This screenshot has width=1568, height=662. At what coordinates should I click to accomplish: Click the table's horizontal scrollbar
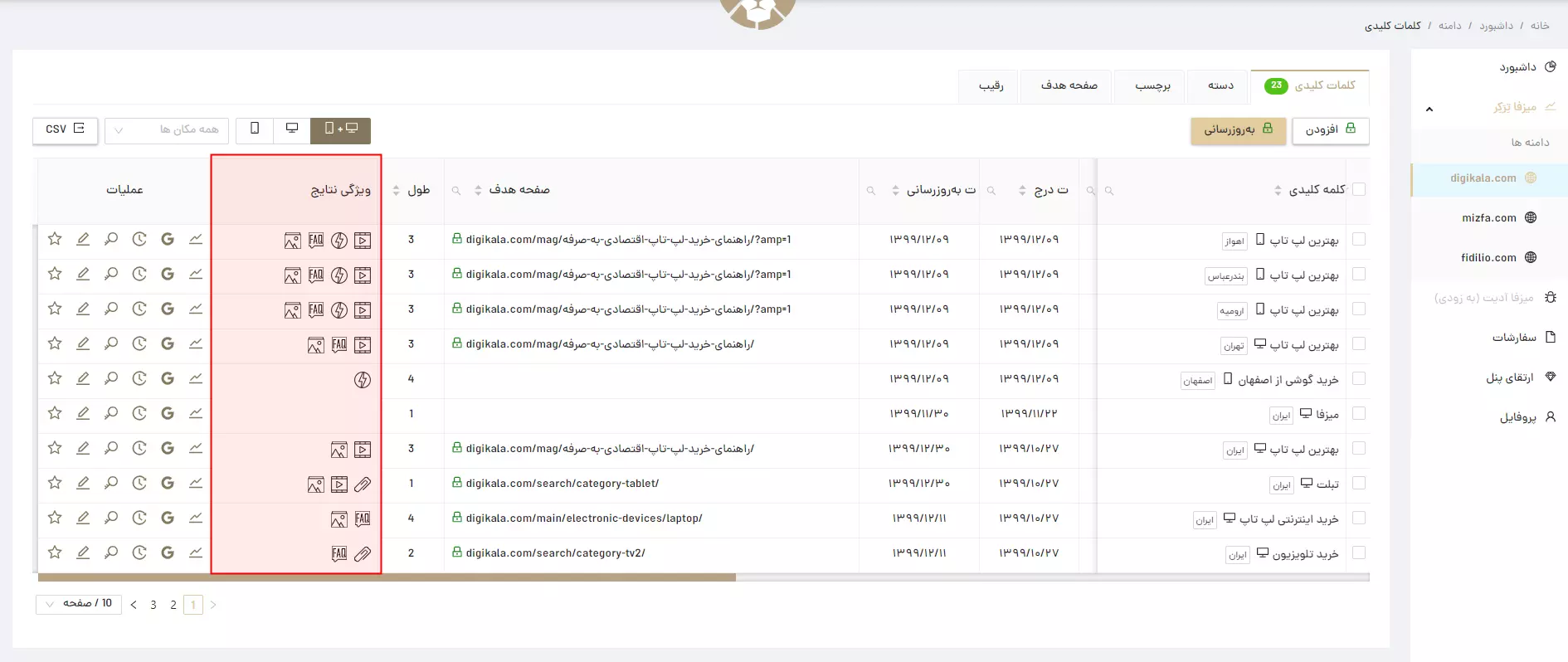pos(387,577)
